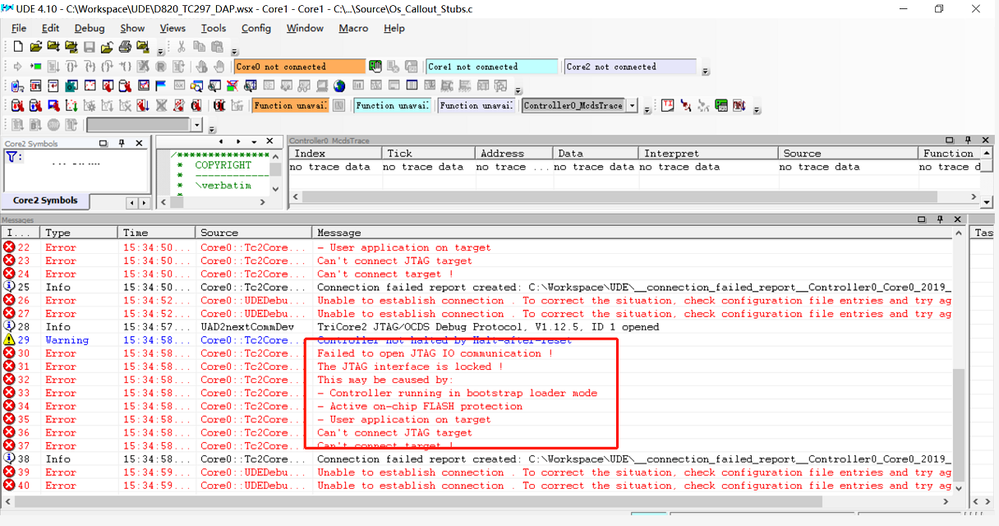The width and height of the screenshot is (999, 526).
Task: Open the Config menu
Action: tap(256, 28)
